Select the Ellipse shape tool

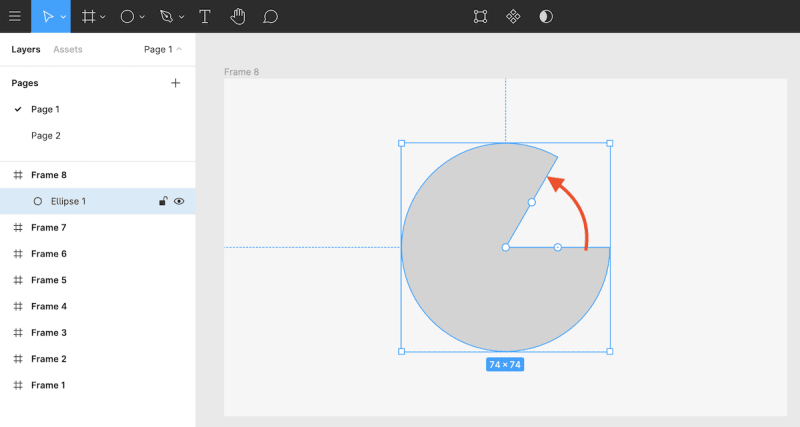coord(127,16)
